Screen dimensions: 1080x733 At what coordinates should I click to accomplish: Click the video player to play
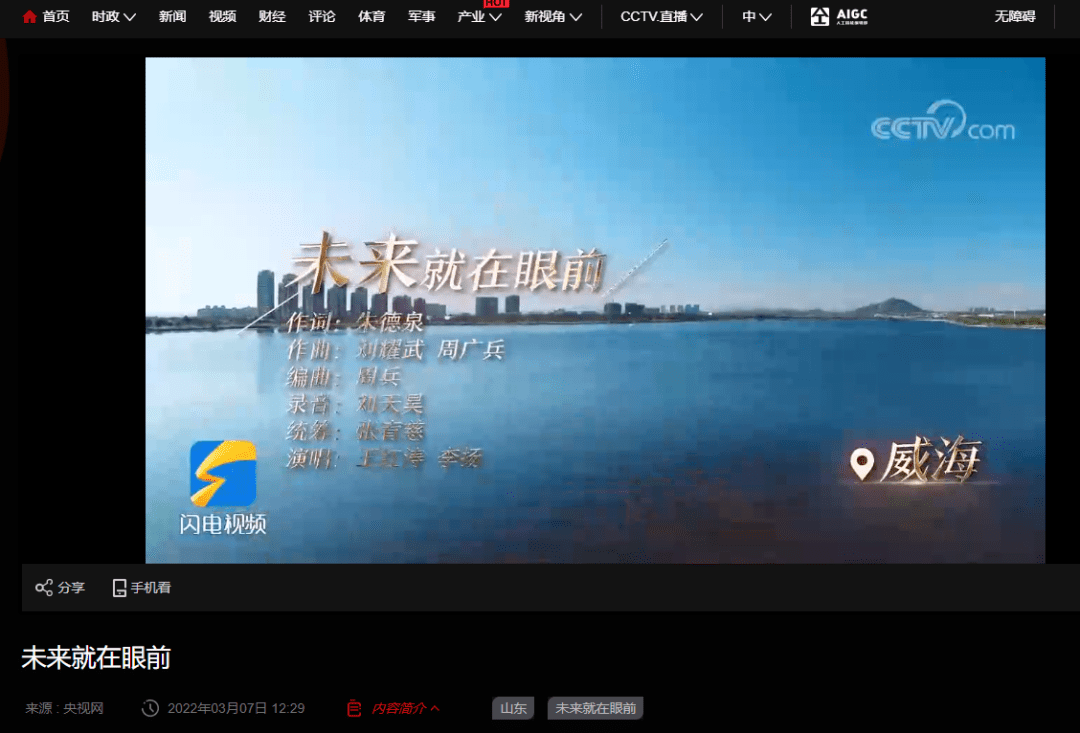tap(595, 310)
